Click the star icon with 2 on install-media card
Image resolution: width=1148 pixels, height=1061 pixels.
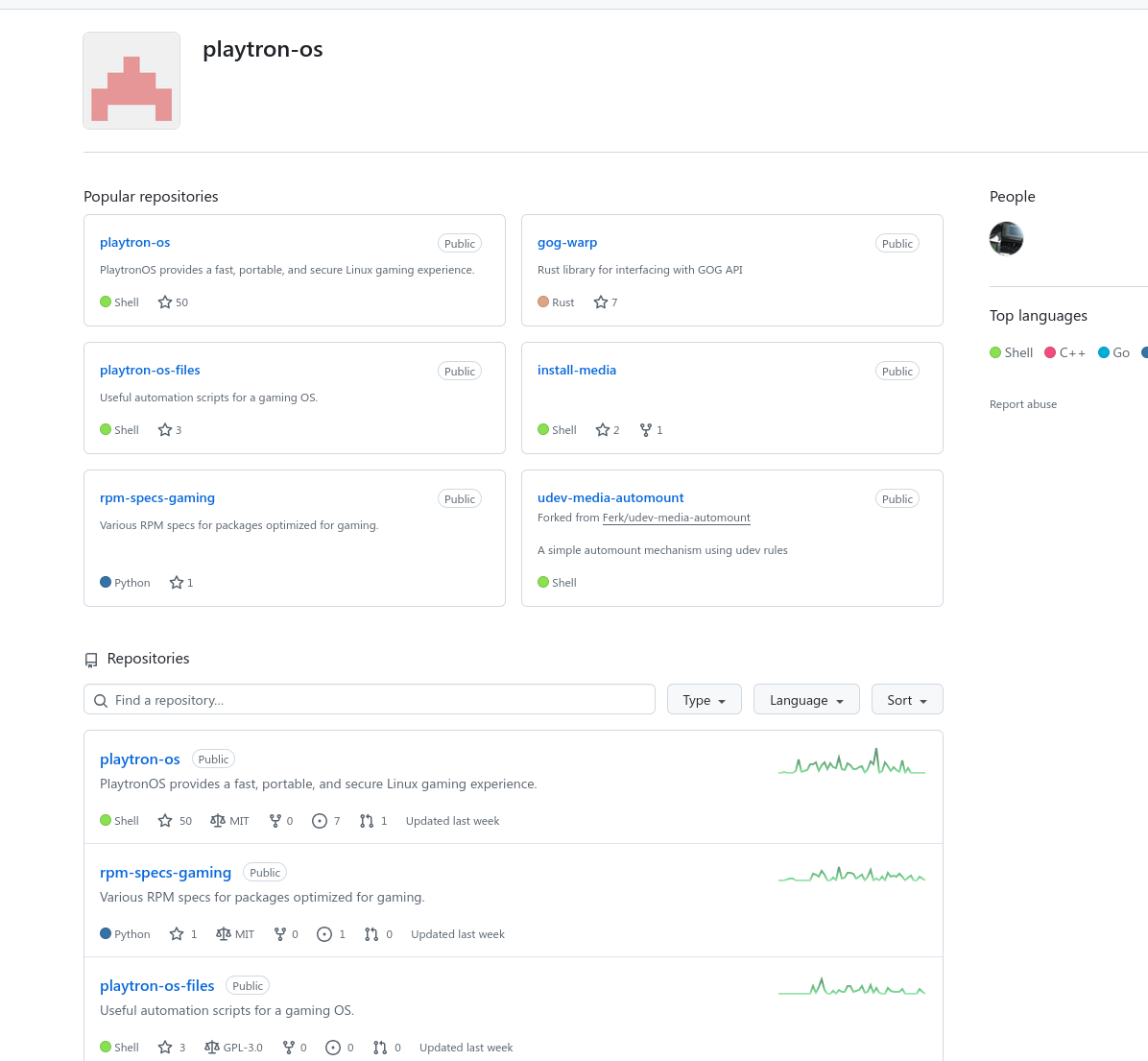click(603, 430)
